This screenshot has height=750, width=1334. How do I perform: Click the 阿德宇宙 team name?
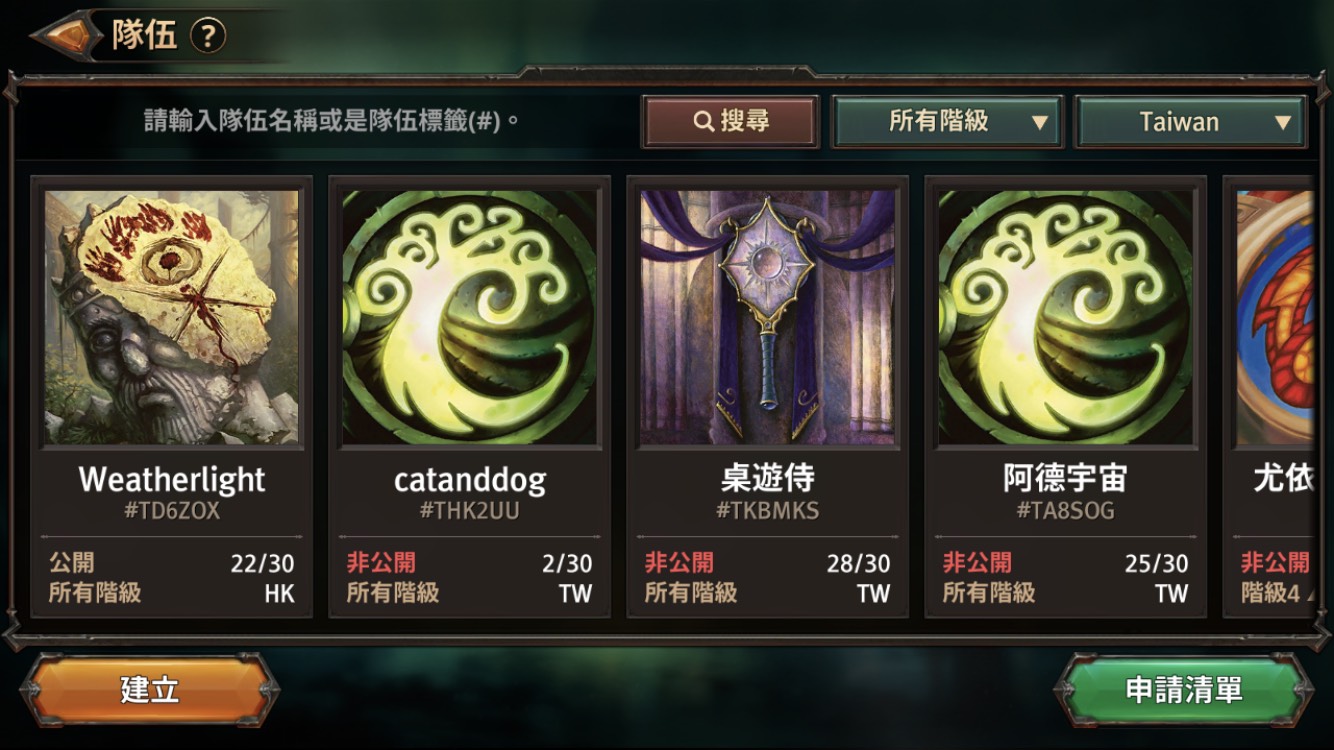[1065, 479]
